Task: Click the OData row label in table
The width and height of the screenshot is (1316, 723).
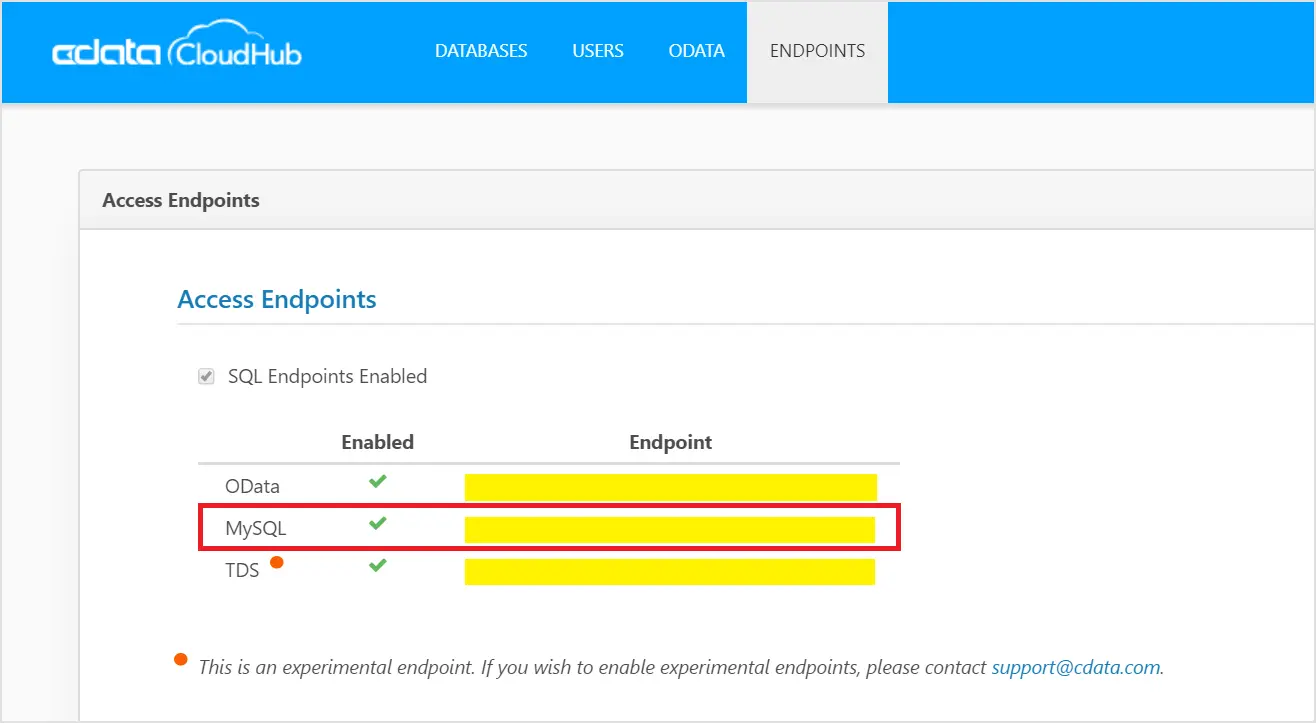Action: pyautogui.click(x=252, y=487)
